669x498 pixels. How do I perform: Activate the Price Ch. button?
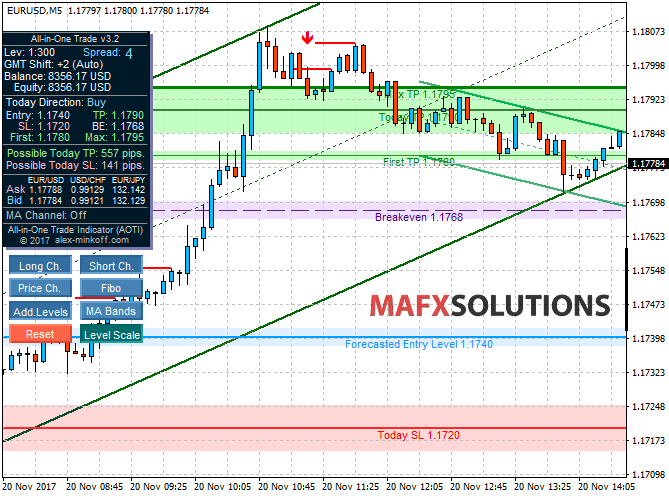(40, 288)
